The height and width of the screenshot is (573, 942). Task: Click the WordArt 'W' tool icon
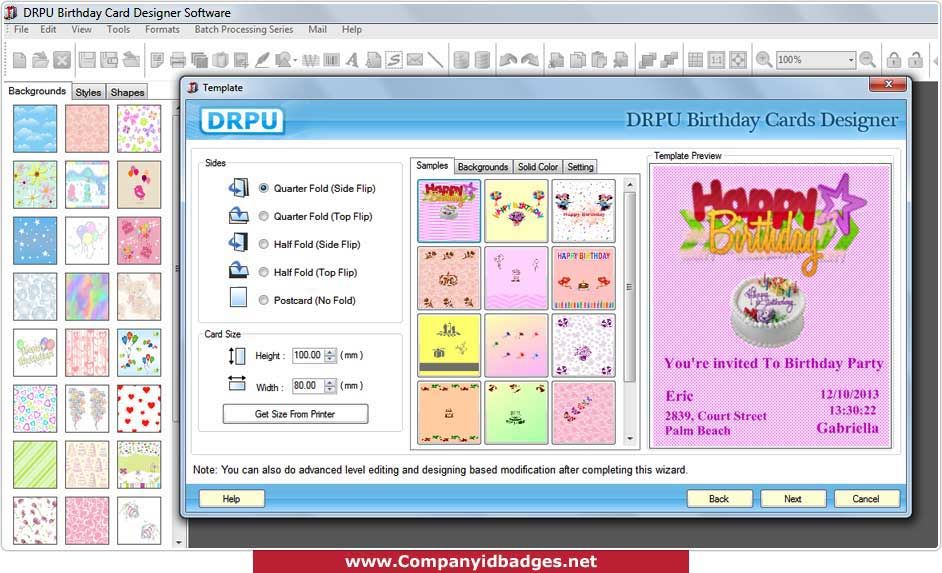311,59
